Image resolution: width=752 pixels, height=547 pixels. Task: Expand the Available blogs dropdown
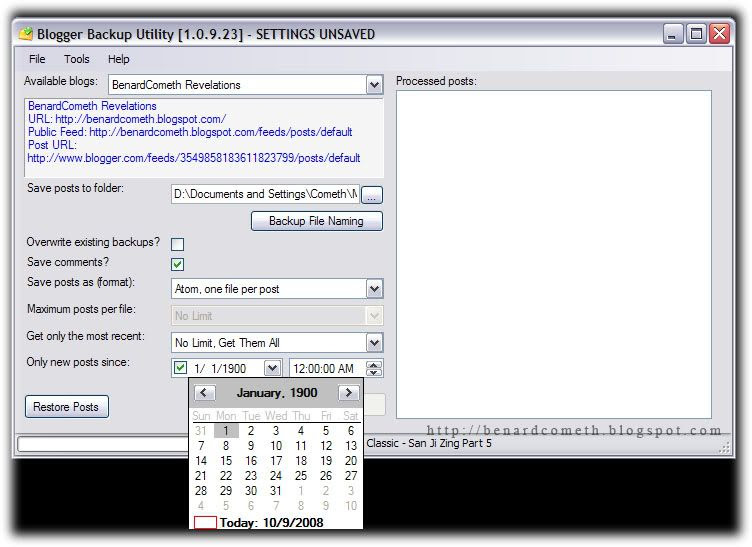(374, 85)
